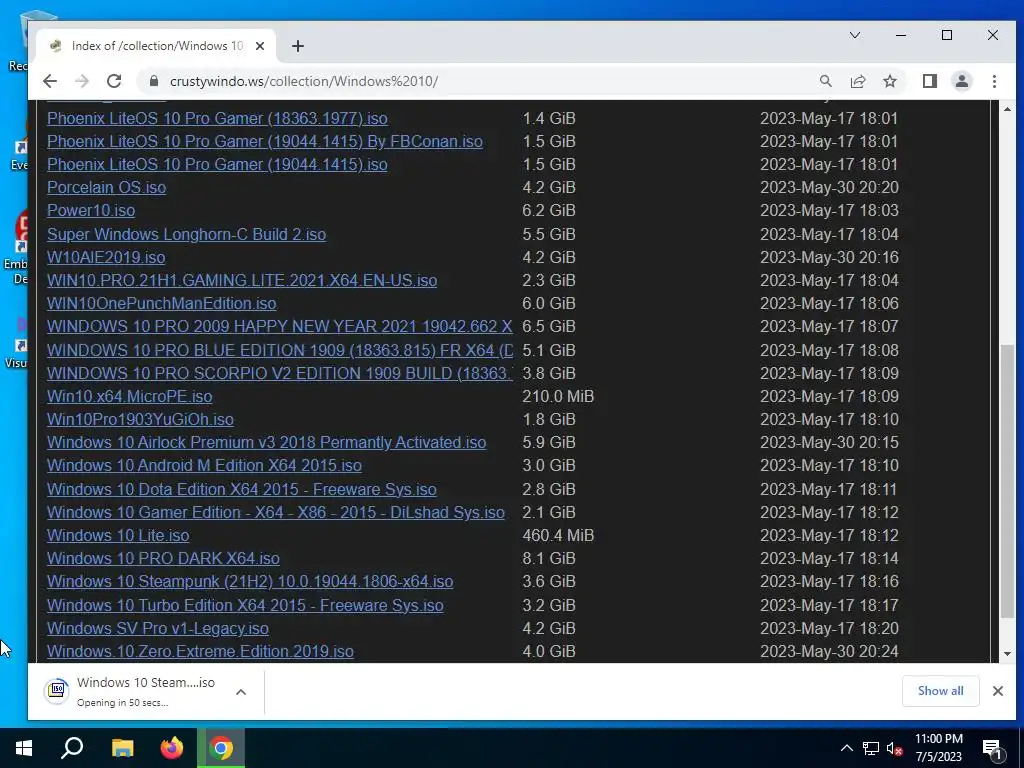Viewport: 1024px width, 768px height.
Task: Open a new tab with plus button
Action: (x=298, y=46)
